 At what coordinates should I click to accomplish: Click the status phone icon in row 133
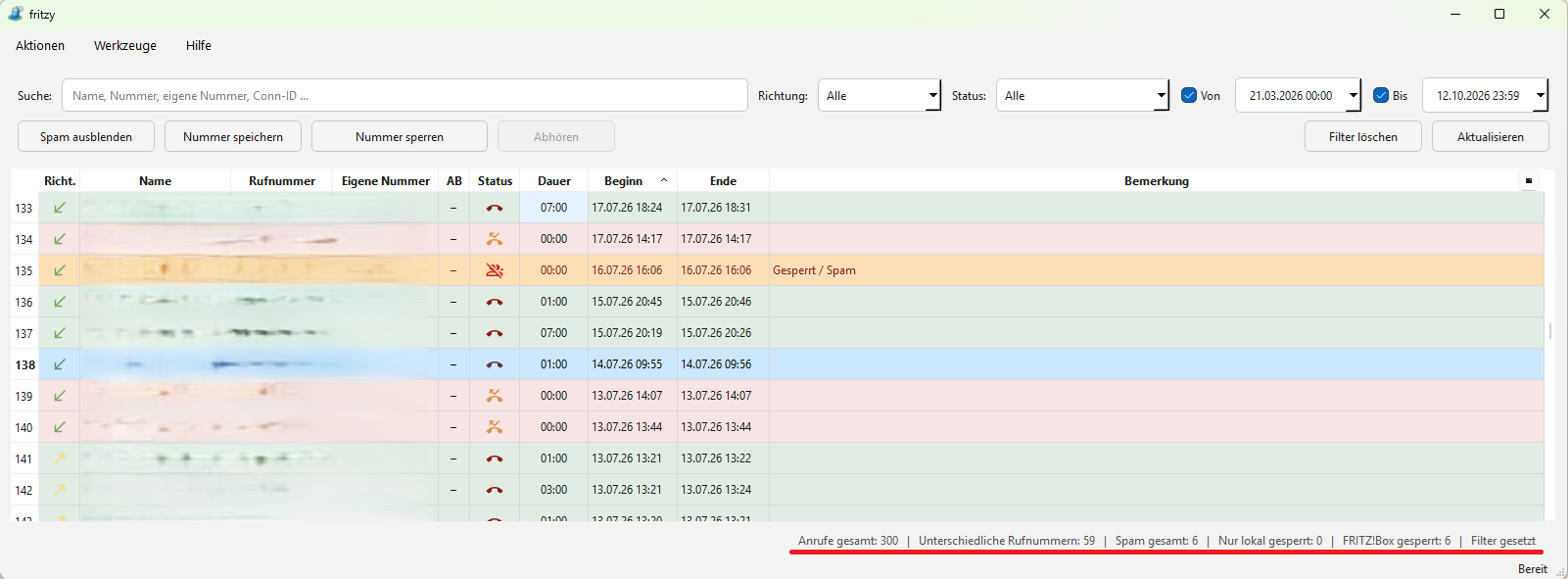pyautogui.click(x=495, y=208)
